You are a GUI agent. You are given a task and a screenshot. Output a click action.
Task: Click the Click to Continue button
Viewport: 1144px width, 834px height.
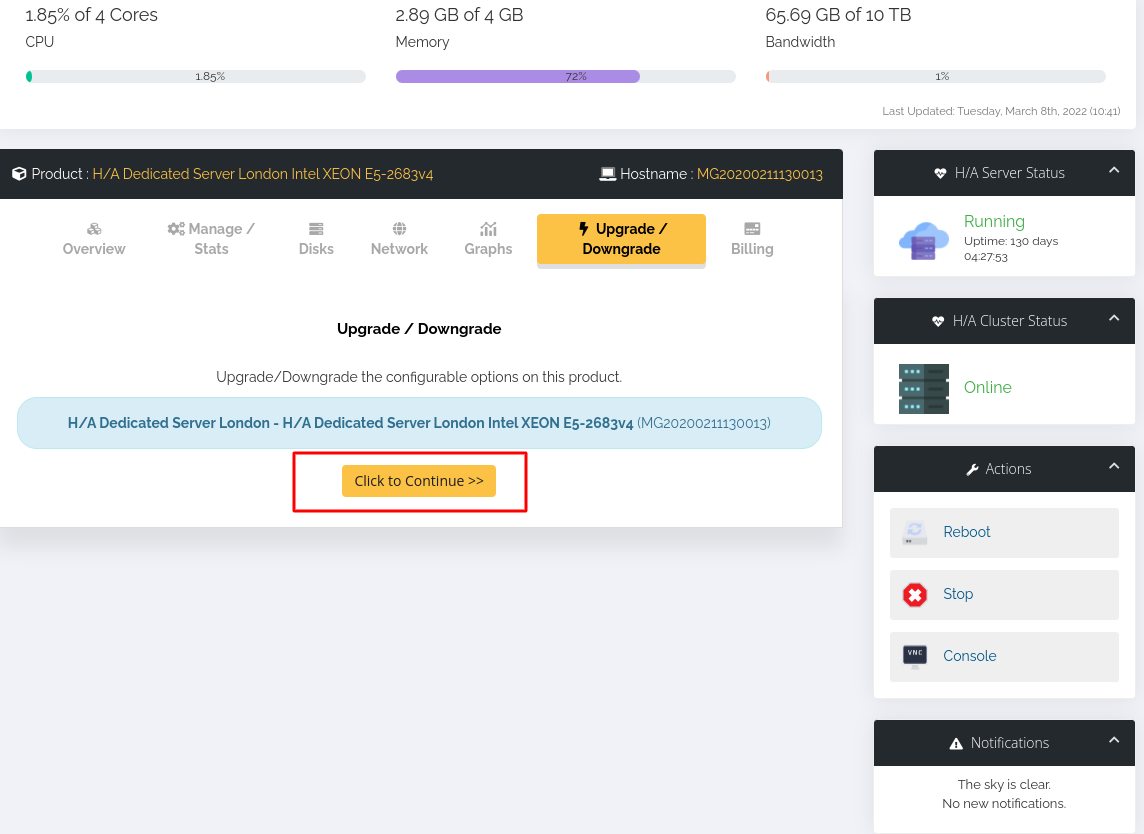[419, 481]
